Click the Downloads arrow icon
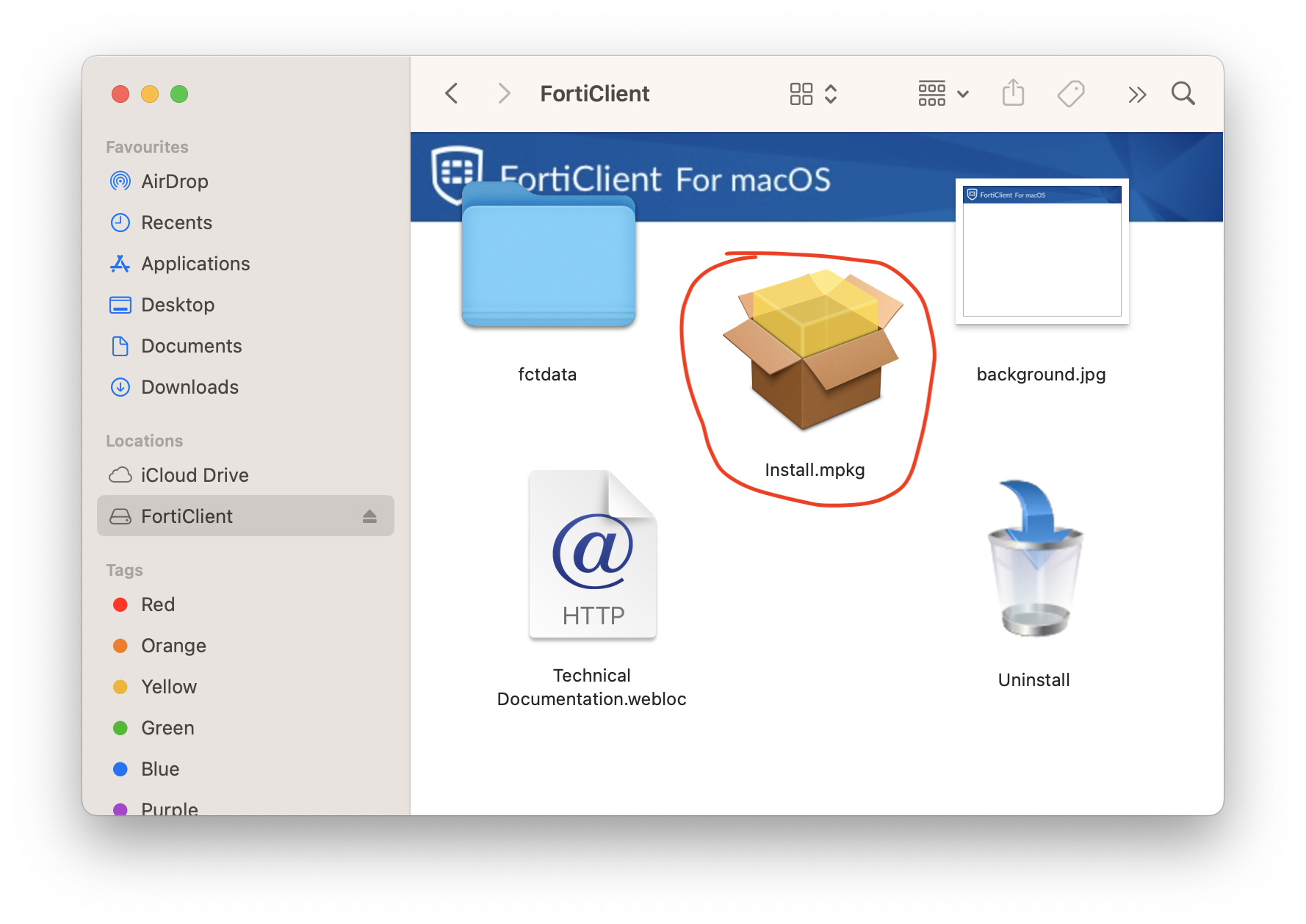 [x=120, y=387]
